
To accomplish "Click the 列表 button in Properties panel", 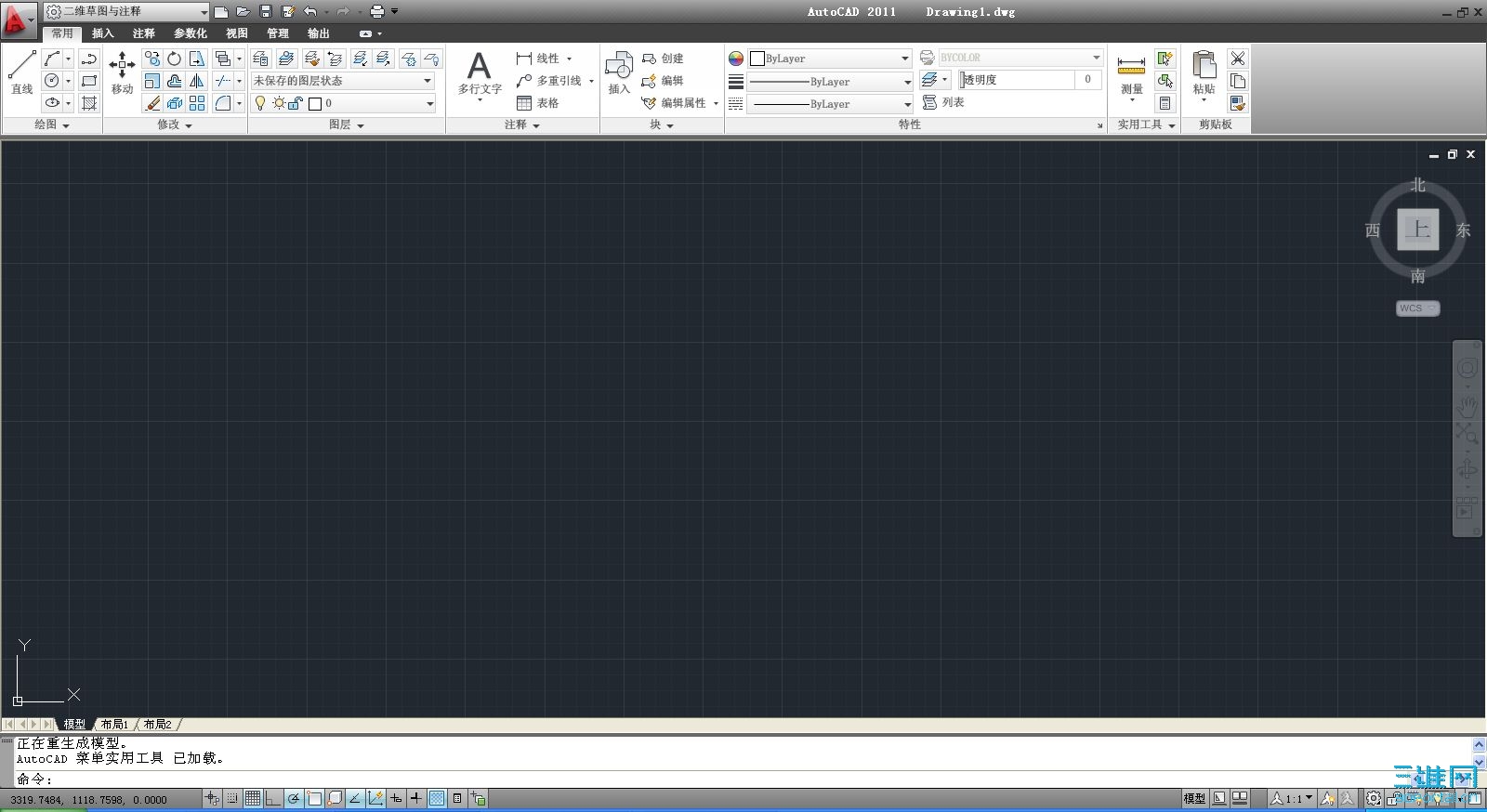I will tap(943, 102).
